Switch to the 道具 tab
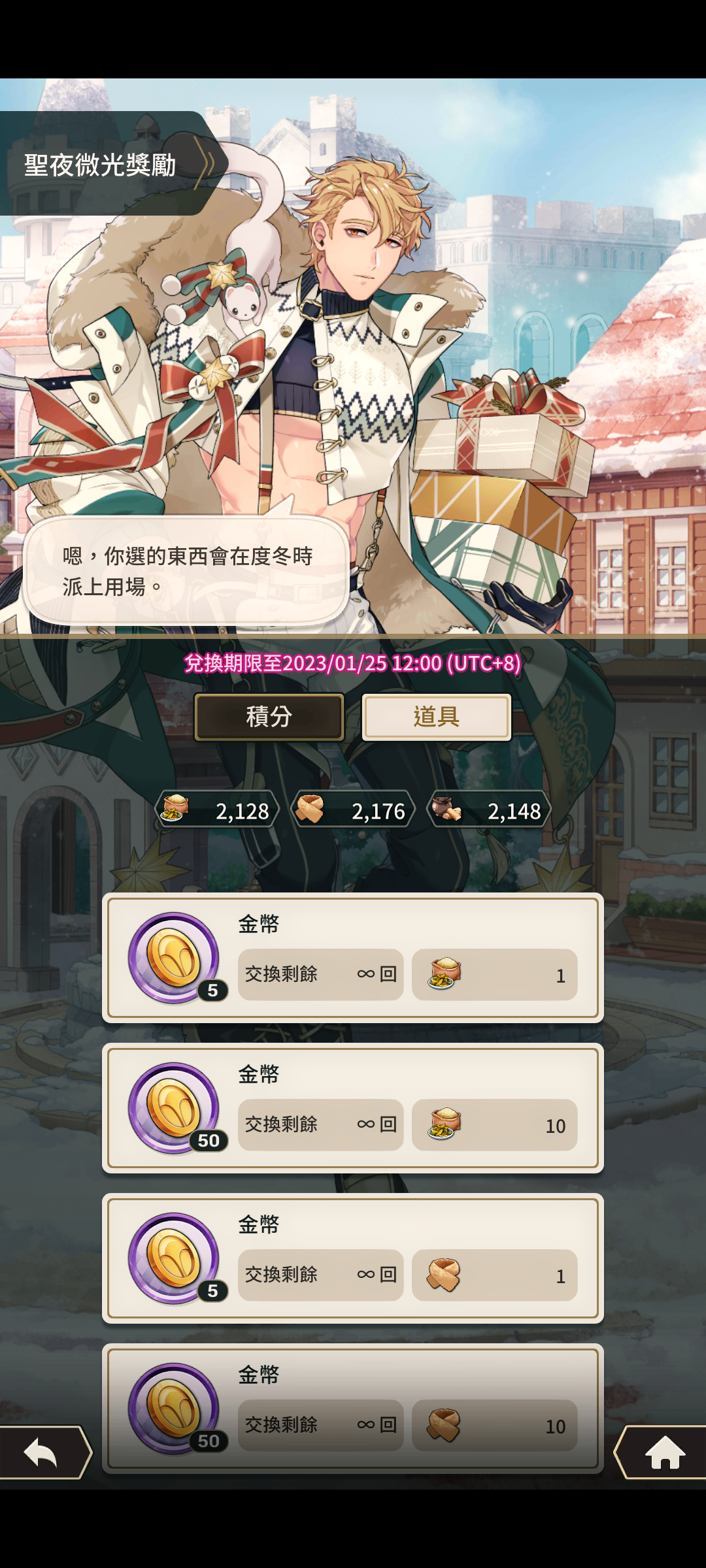 click(437, 717)
